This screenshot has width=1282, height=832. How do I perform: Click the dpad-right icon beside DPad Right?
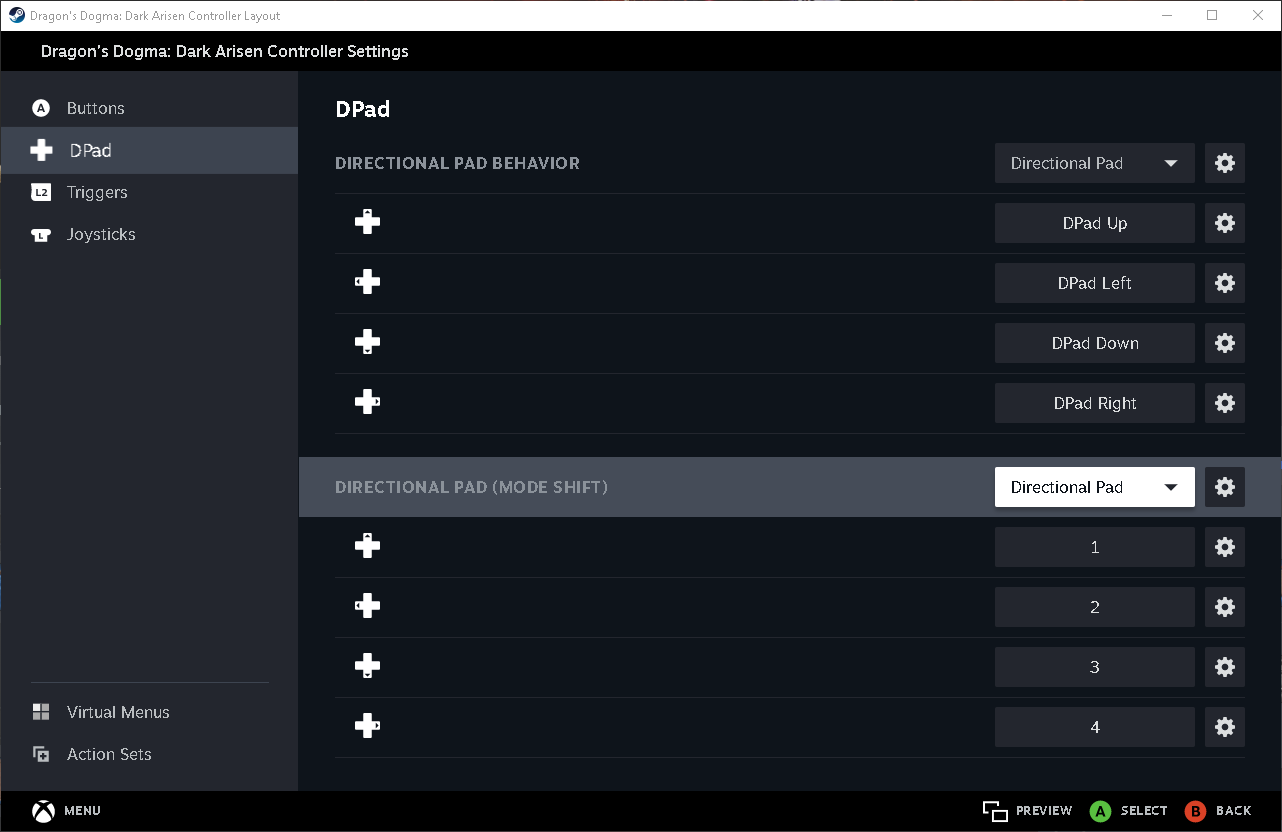tap(367, 402)
